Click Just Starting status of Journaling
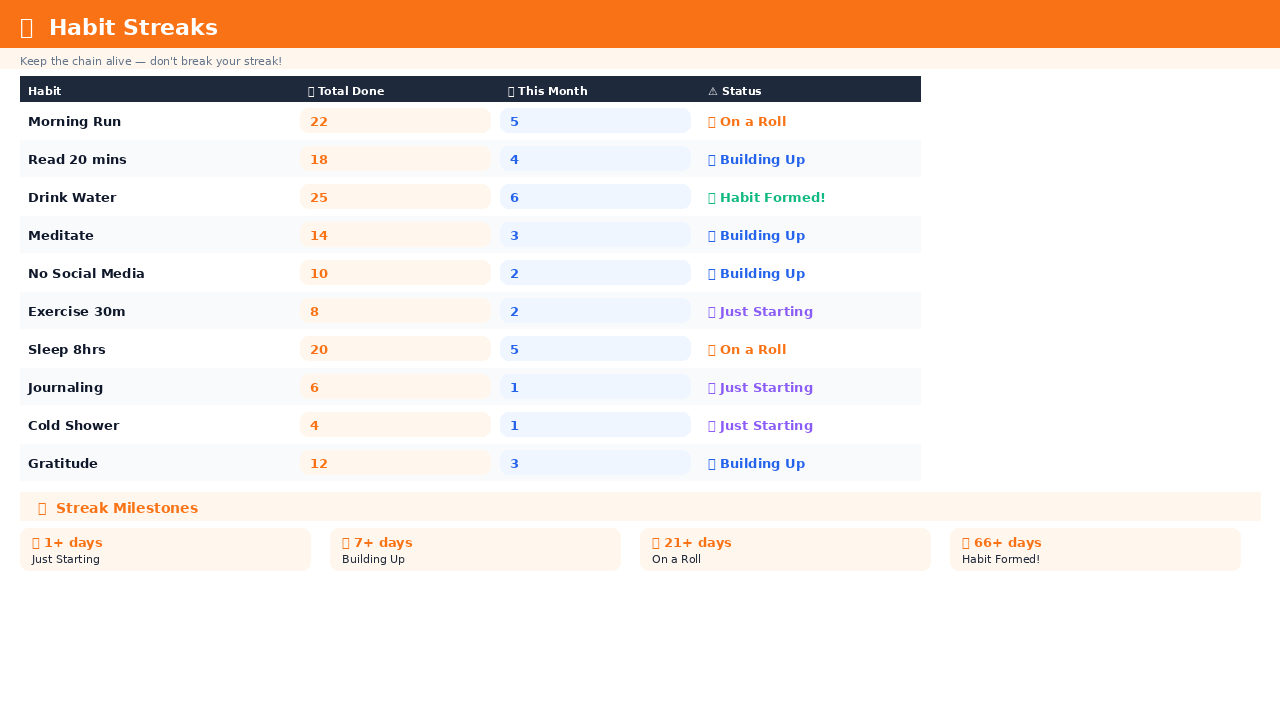 point(760,388)
